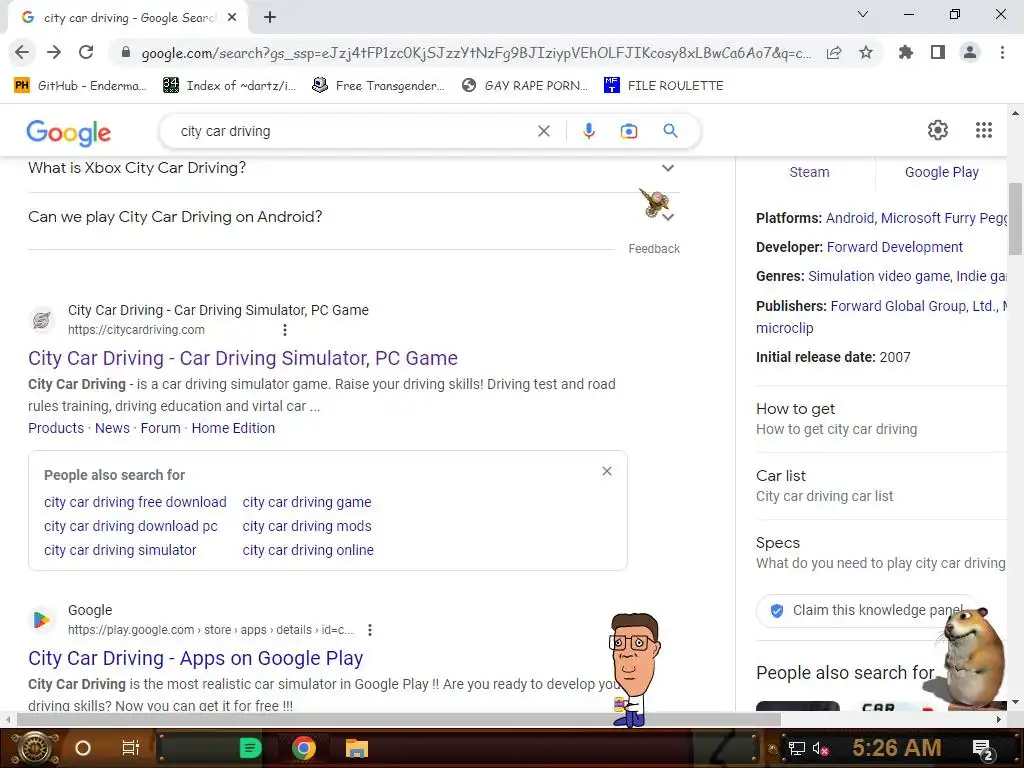
Task: Open the Products sitelink
Action: (x=56, y=428)
